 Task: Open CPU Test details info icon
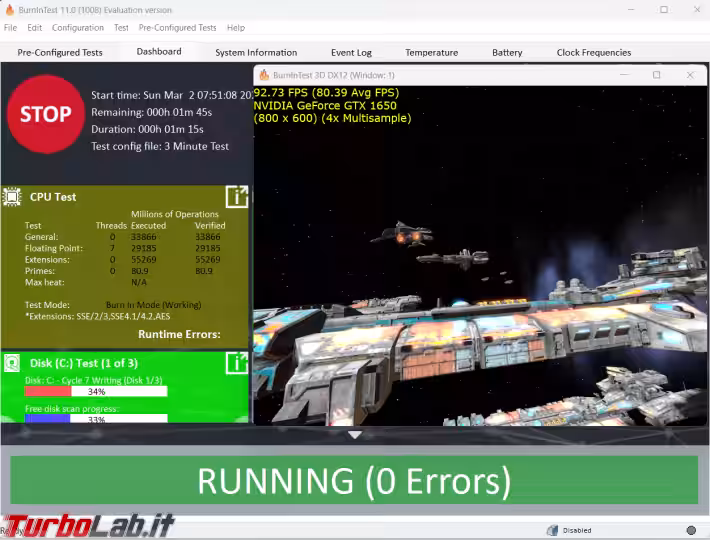click(x=237, y=197)
